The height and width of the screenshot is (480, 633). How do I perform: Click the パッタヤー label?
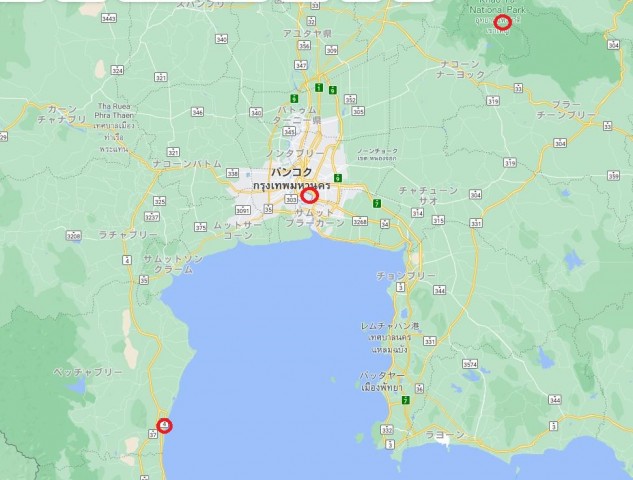click(x=382, y=375)
